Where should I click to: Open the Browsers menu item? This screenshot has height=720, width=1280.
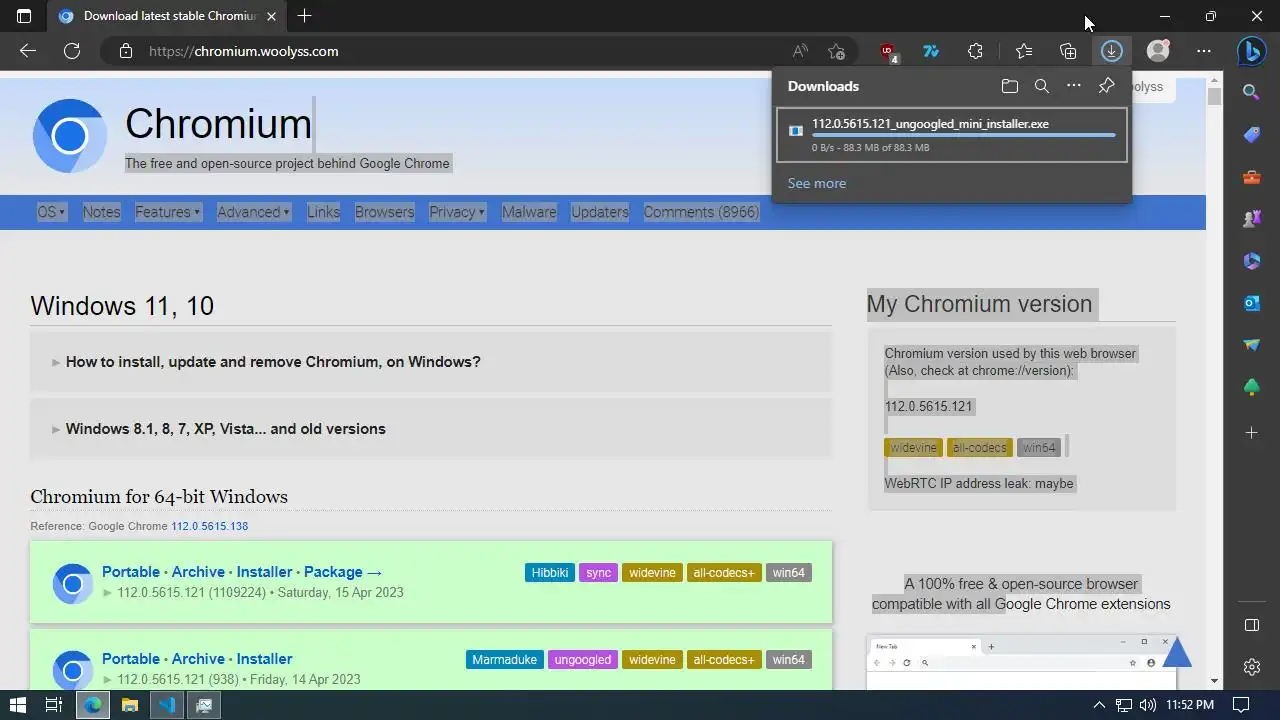[x=384, y=212]
